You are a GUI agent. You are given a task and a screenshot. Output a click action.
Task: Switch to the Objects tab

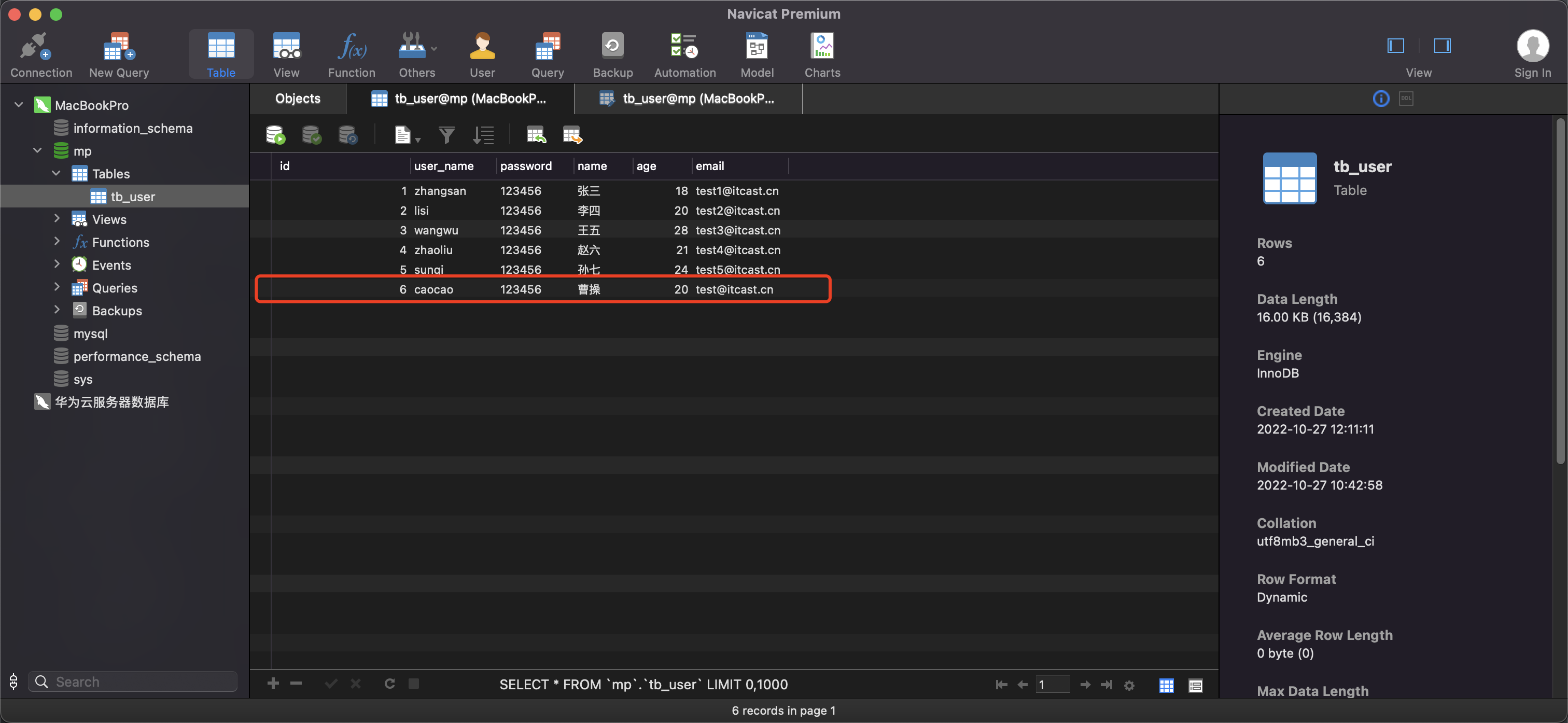click(x=297, y=99)
